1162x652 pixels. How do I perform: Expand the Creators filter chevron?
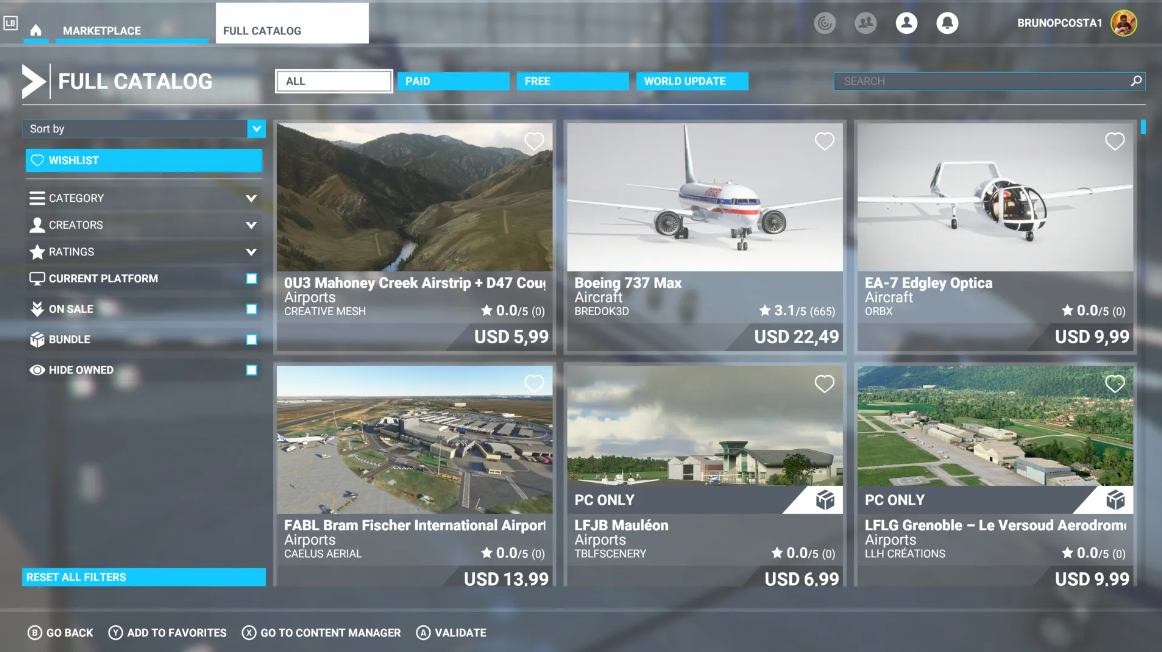pyautogui.click(x=251, y=225)
